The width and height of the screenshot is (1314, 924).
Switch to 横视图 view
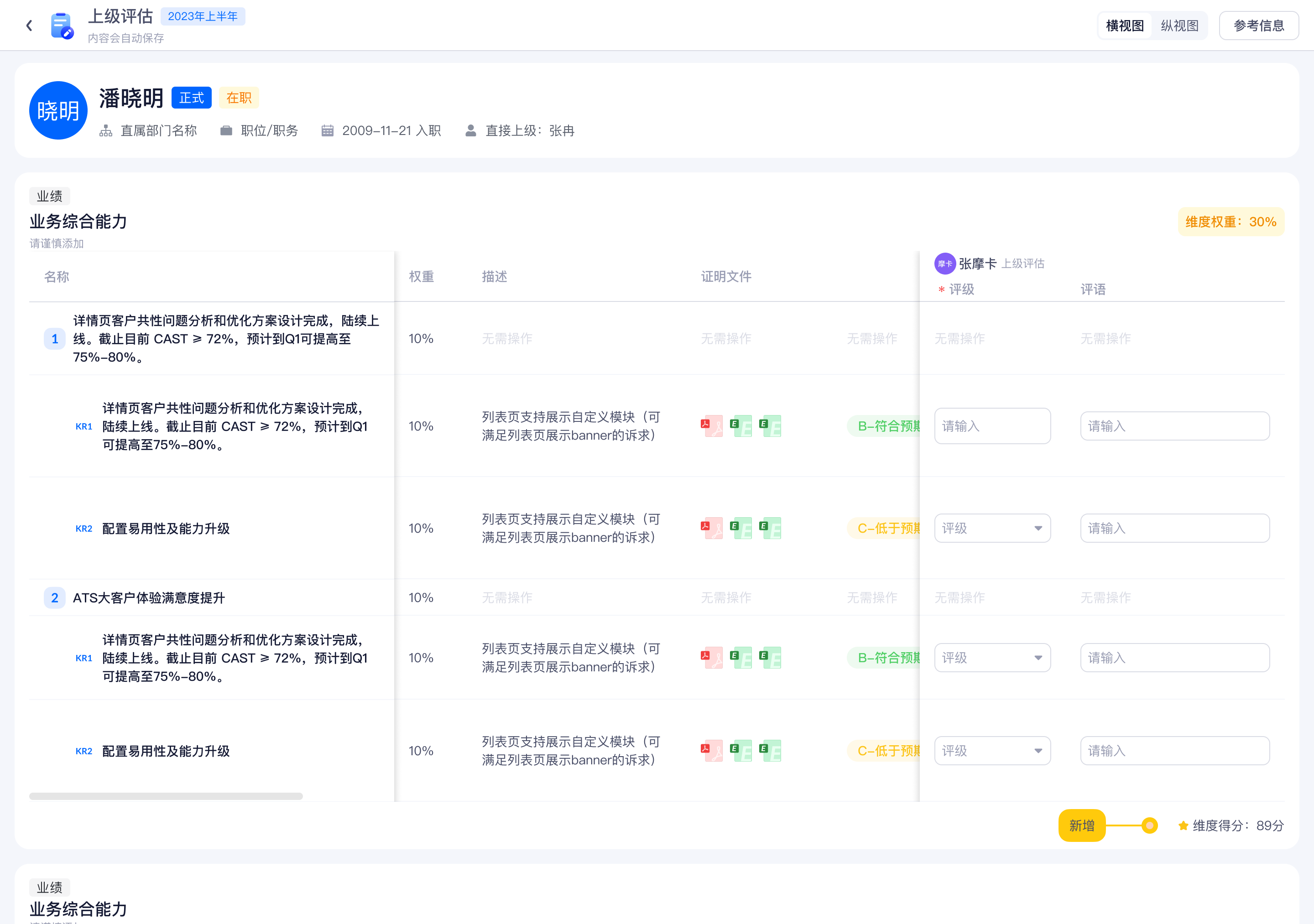pyautogui.click(x=1125, y=26)
